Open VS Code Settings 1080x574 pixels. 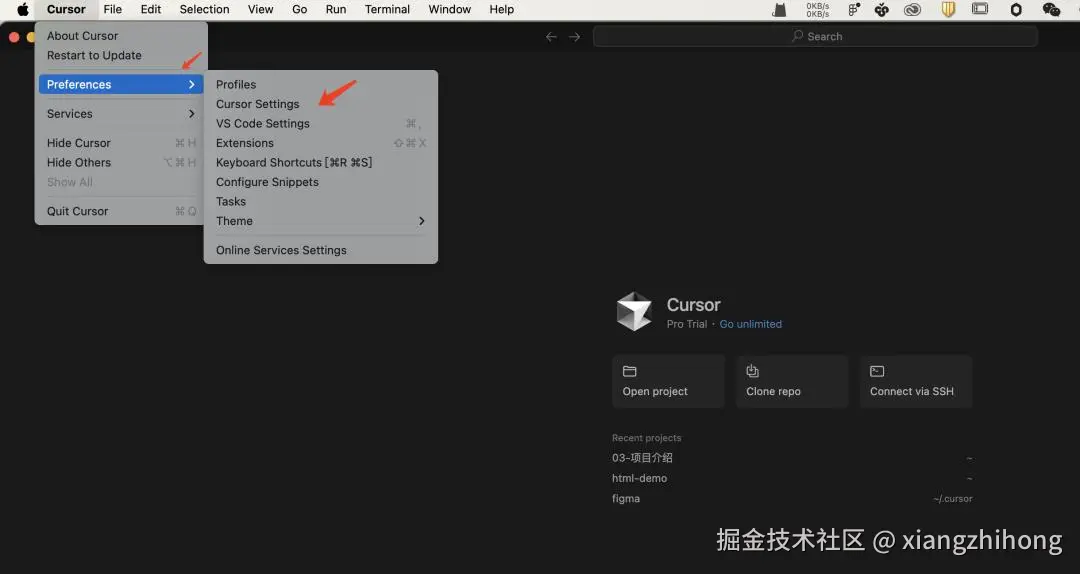[x=321, y=123]
